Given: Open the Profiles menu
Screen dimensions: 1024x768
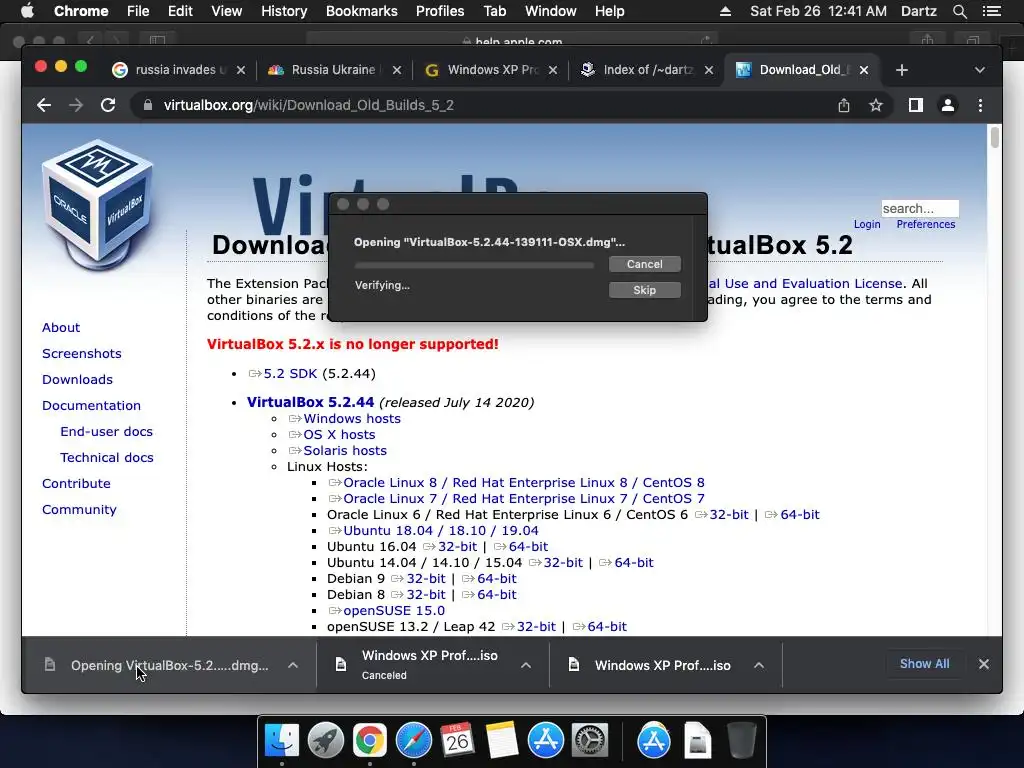Looking at the screenshot, I should click(440, 11).
